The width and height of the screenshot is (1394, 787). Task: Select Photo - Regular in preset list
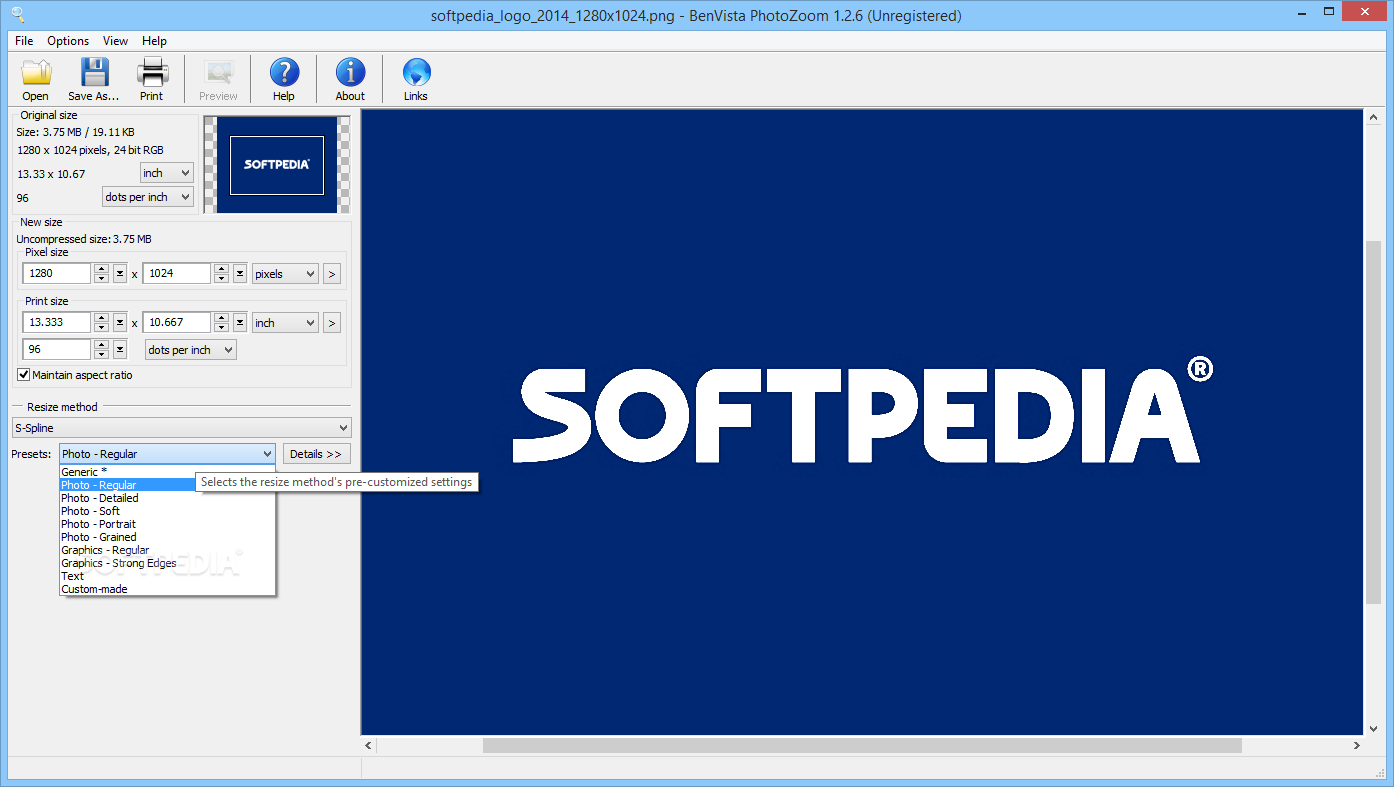coord(128,484)
